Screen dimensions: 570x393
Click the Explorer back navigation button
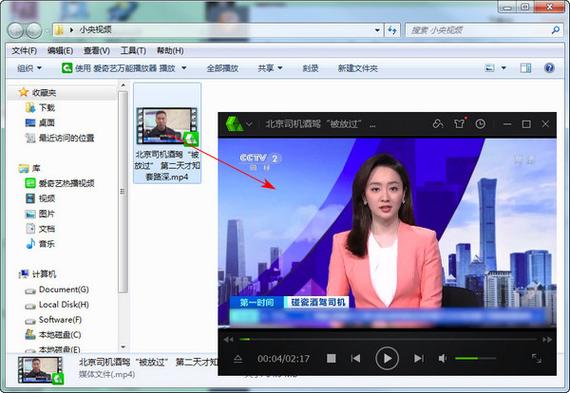[16, 31]
